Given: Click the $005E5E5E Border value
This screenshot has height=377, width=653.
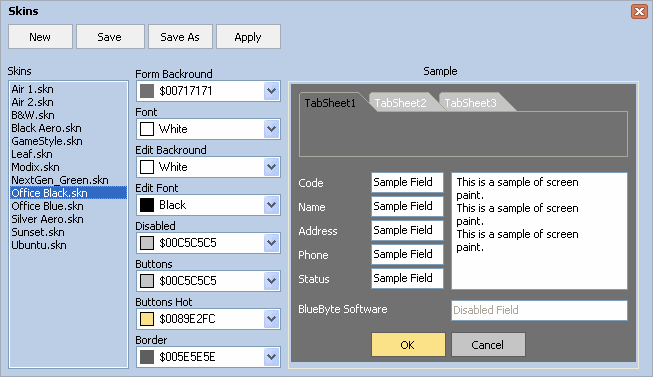Looking at the screenshot, I should click(187, 357).
